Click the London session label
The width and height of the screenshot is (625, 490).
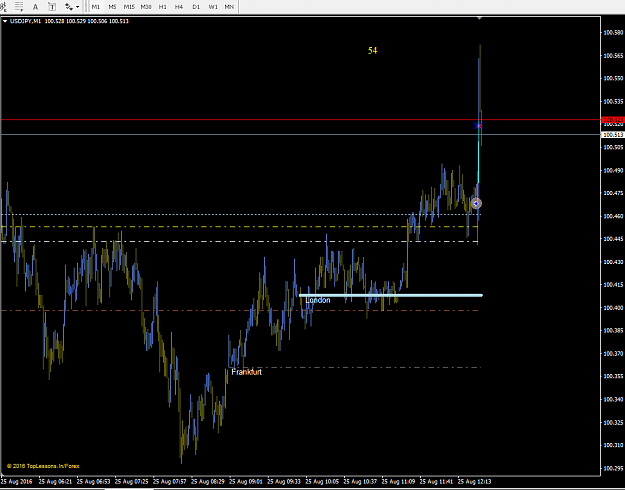318,300
